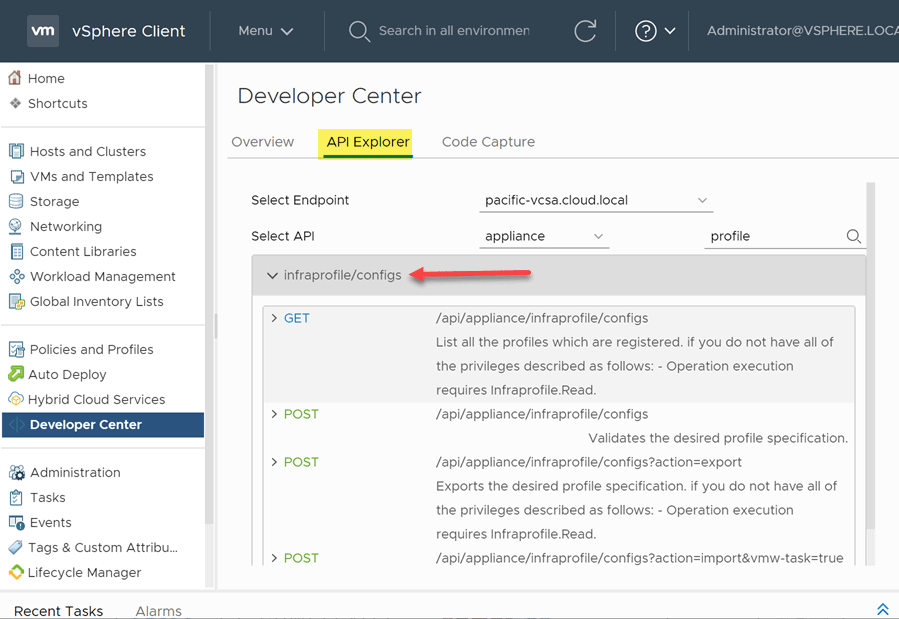Open the appliance API dropdown
The height and width of the screenshot is (619, 899).
coord(544,236)
